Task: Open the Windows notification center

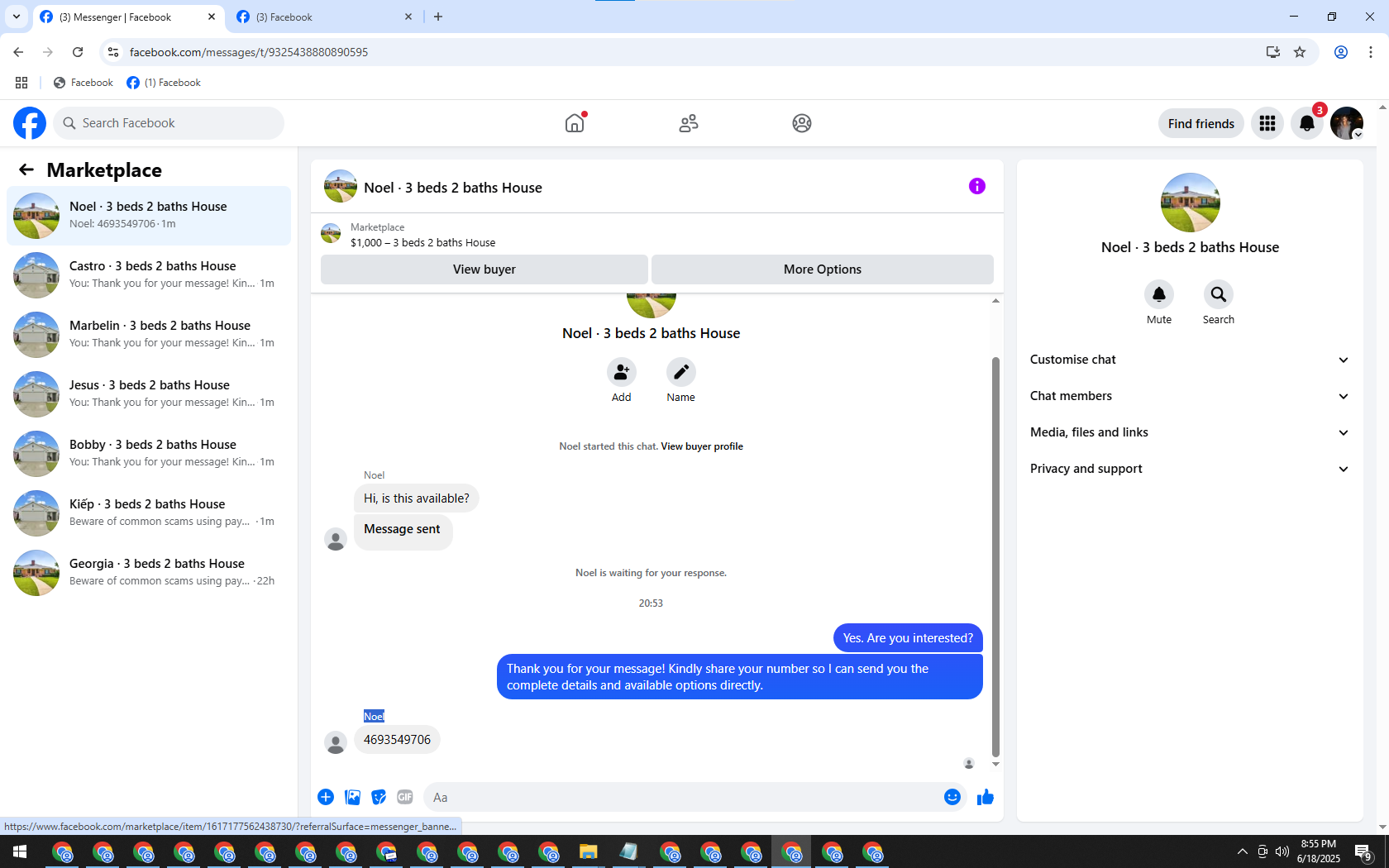Action: point(1363,851)
